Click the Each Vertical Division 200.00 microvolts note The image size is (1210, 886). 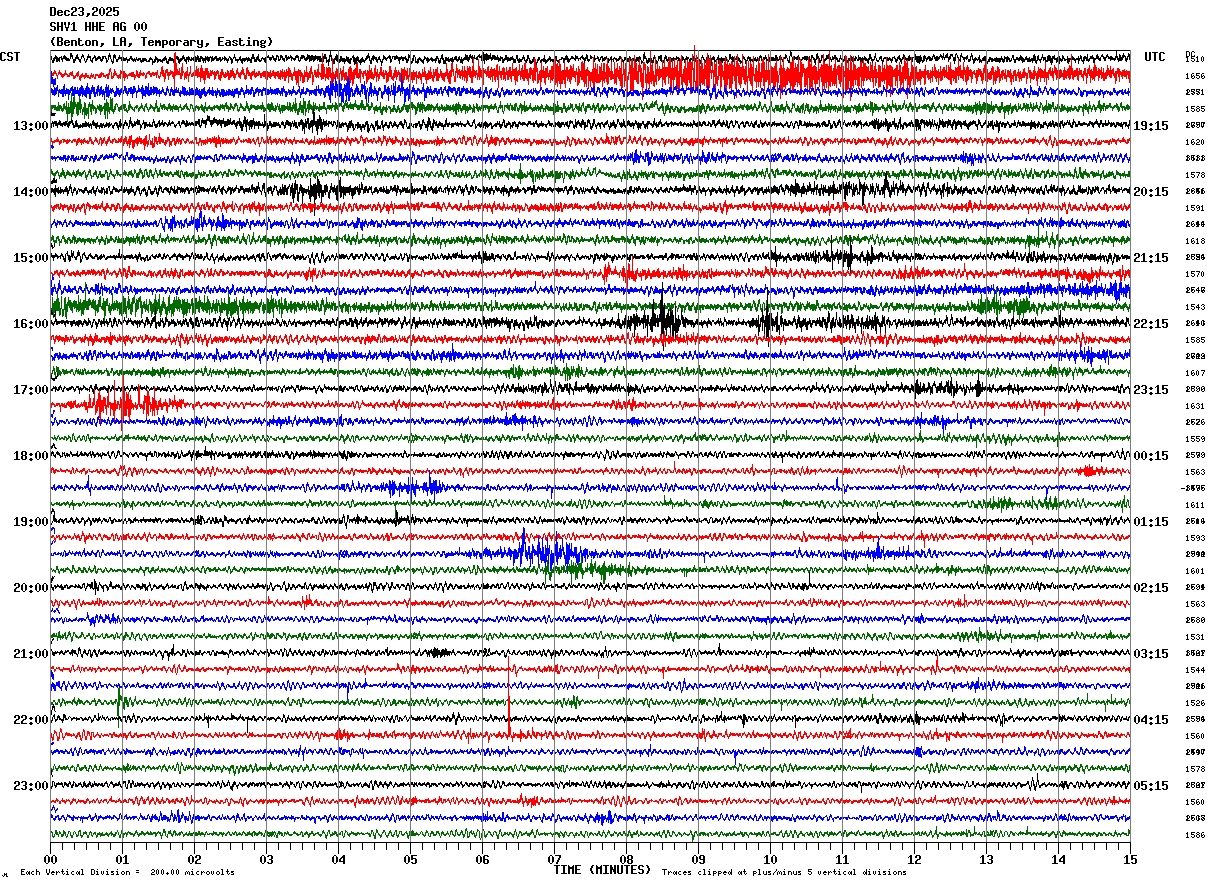(127, 872)
